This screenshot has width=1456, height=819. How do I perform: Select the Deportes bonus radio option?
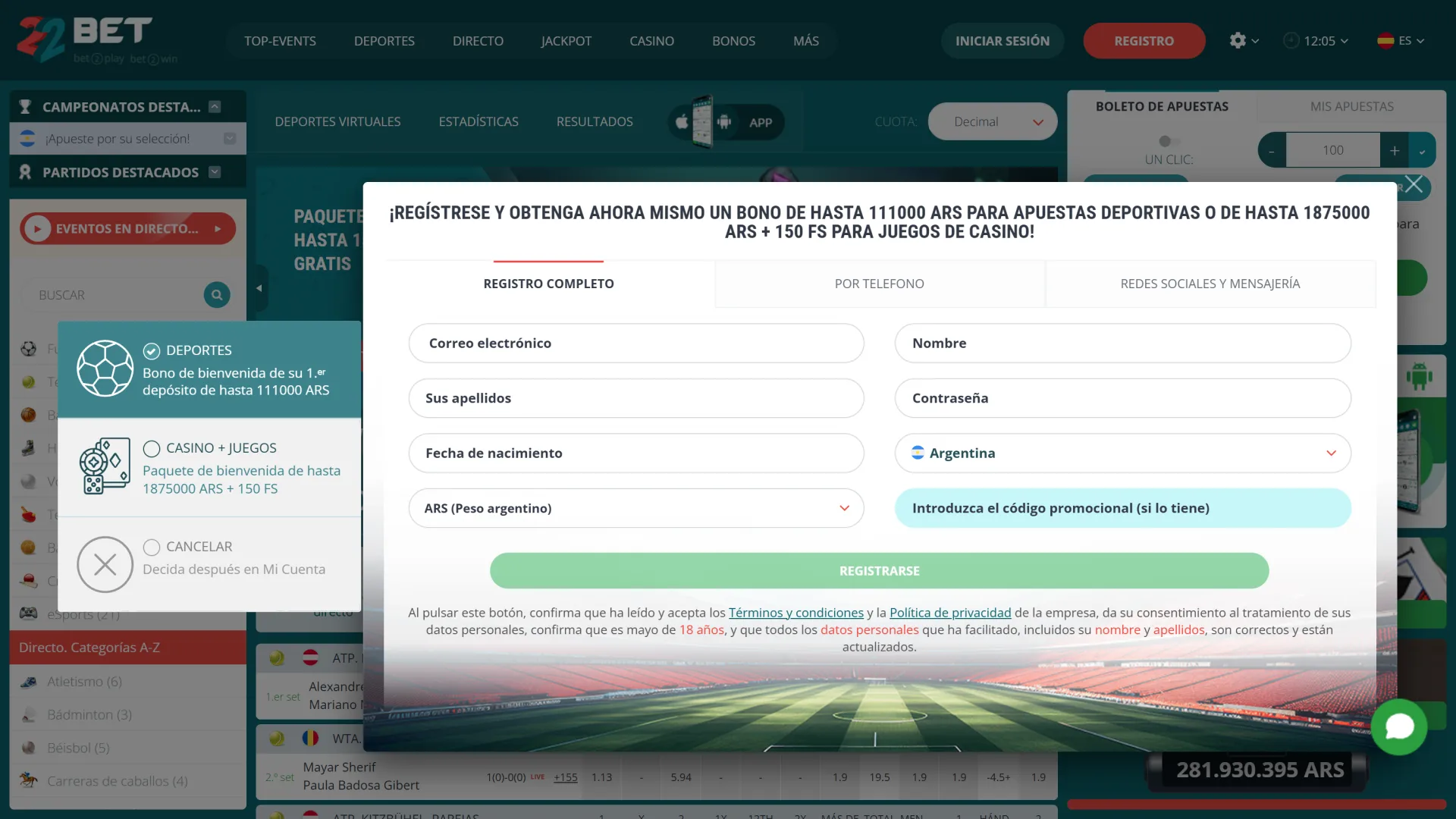tap(152, 350)
